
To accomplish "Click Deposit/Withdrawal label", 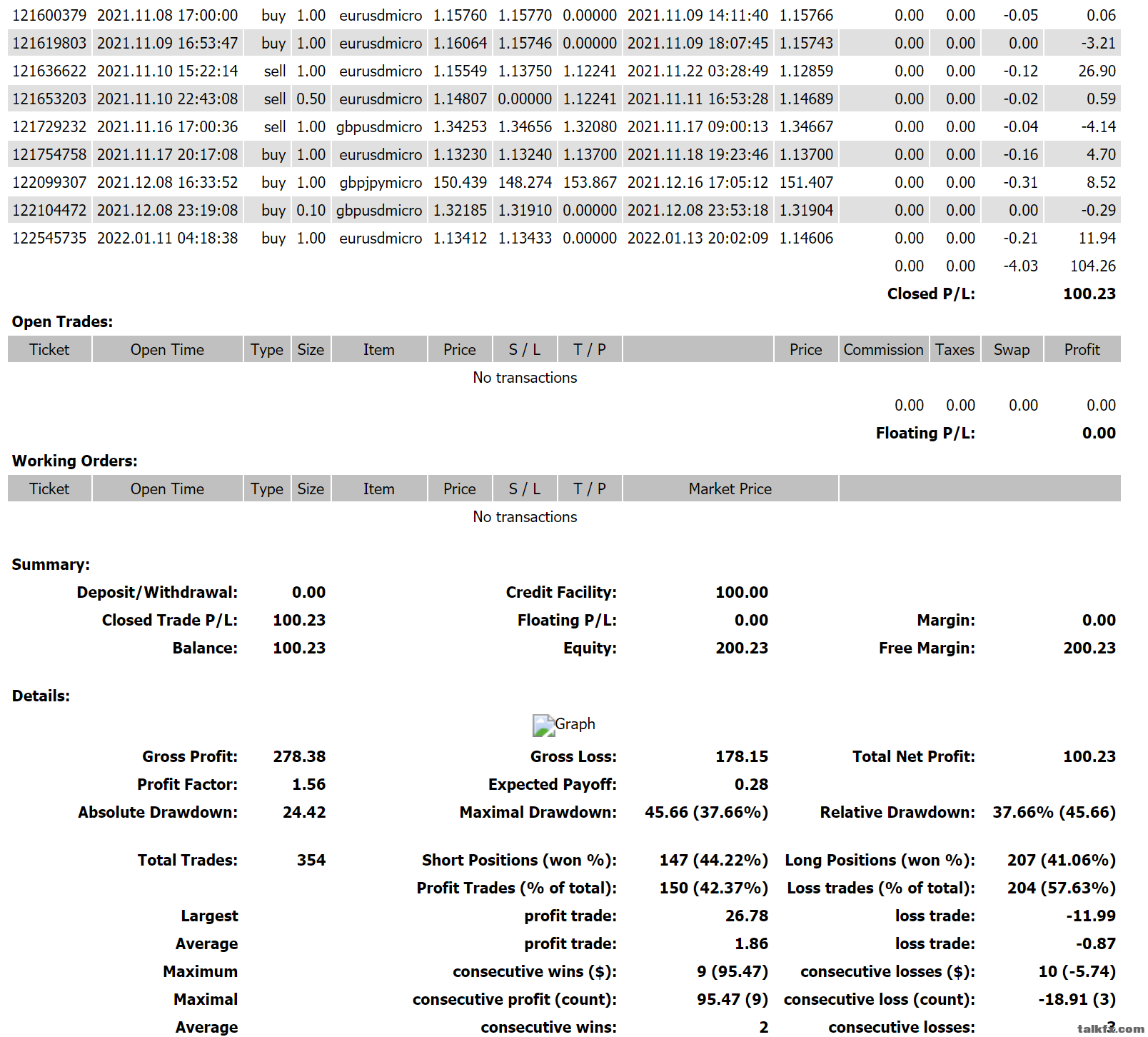I will [x=157, y=592].
